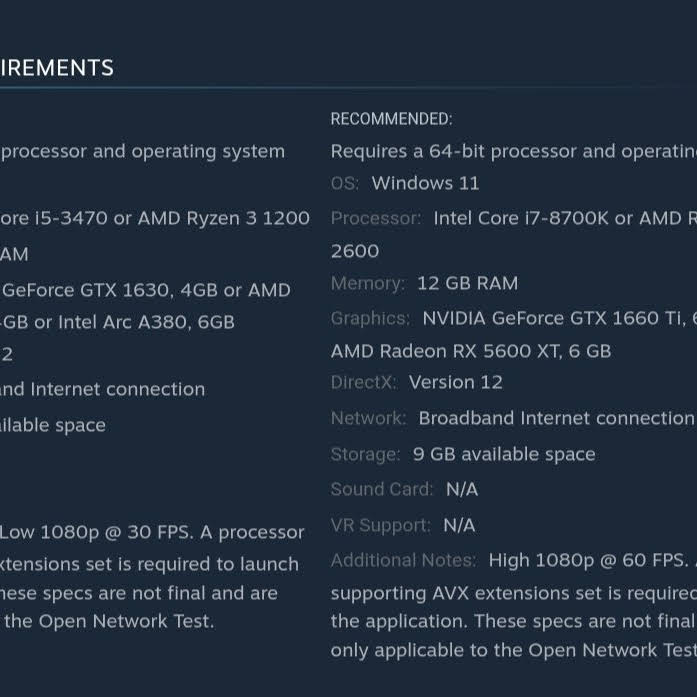Click the 12 GB RAM value
697x697 pixels.
click(468, 283)
